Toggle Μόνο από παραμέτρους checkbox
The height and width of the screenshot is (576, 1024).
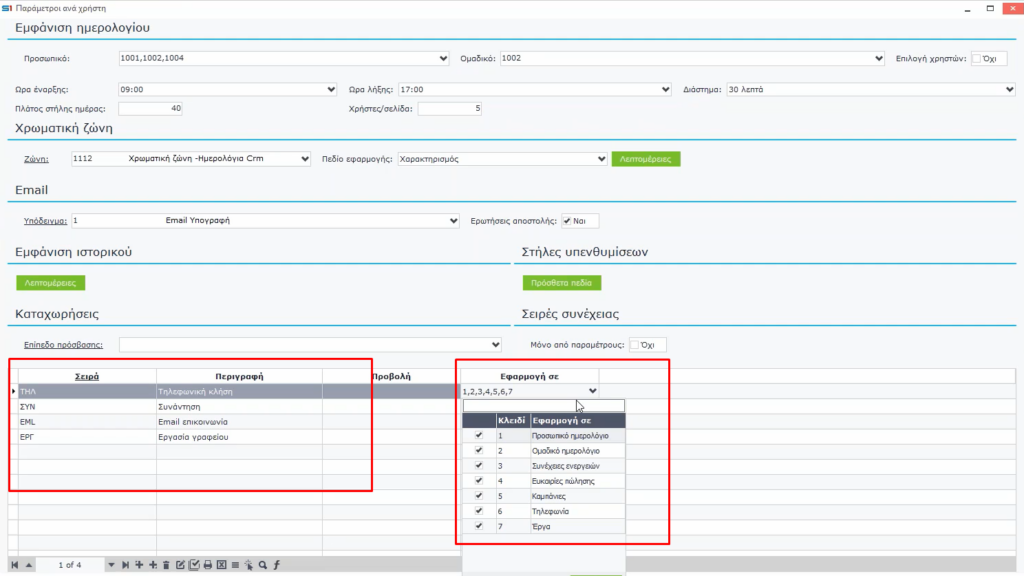coord(634,345)
